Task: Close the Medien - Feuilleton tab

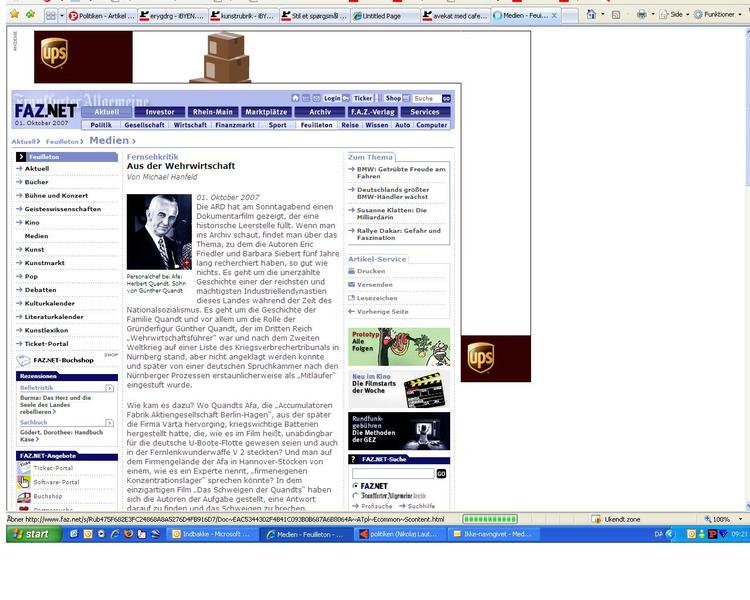Action: (x=554, y=15)
